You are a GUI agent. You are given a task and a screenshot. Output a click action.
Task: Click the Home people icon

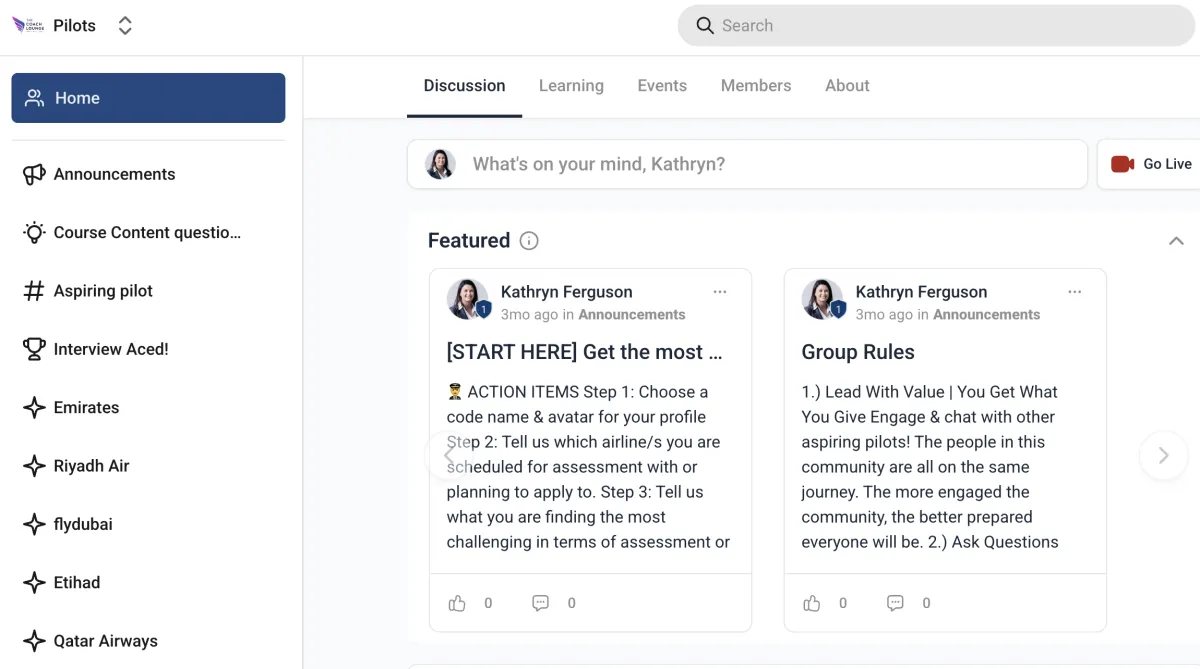(x=35, y=98)
